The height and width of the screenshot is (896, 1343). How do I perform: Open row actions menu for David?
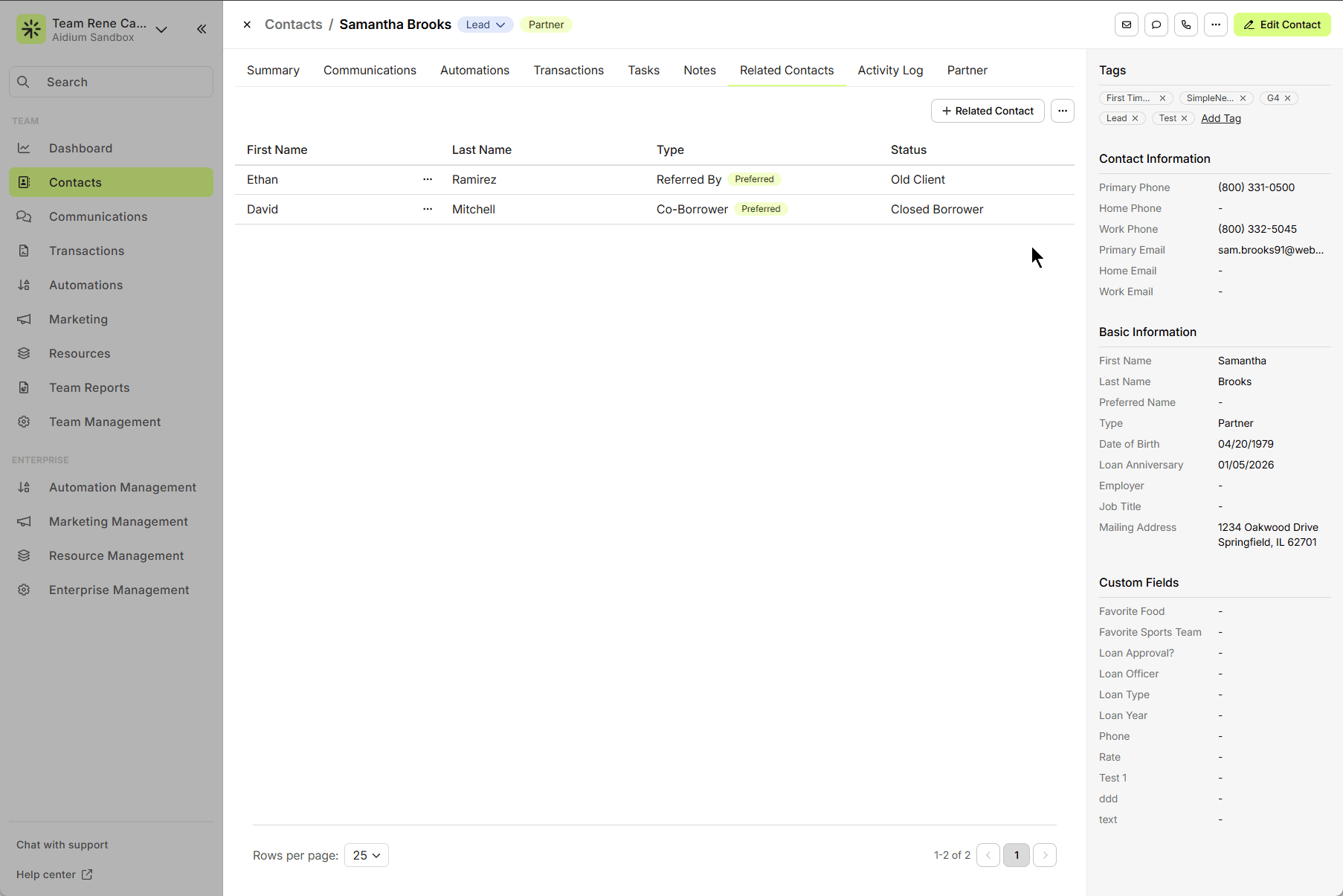tap(428, 209)
